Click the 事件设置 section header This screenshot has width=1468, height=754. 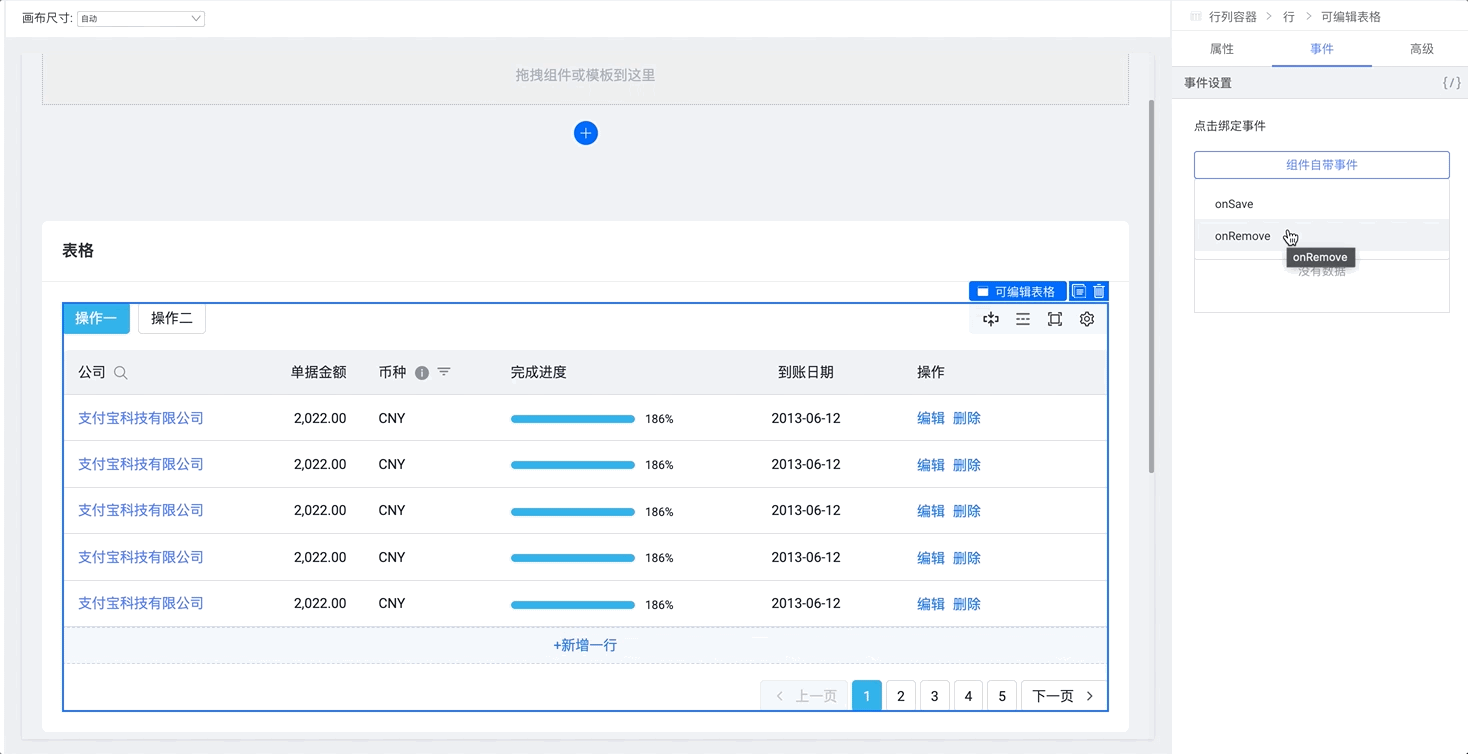[1208, 83]
